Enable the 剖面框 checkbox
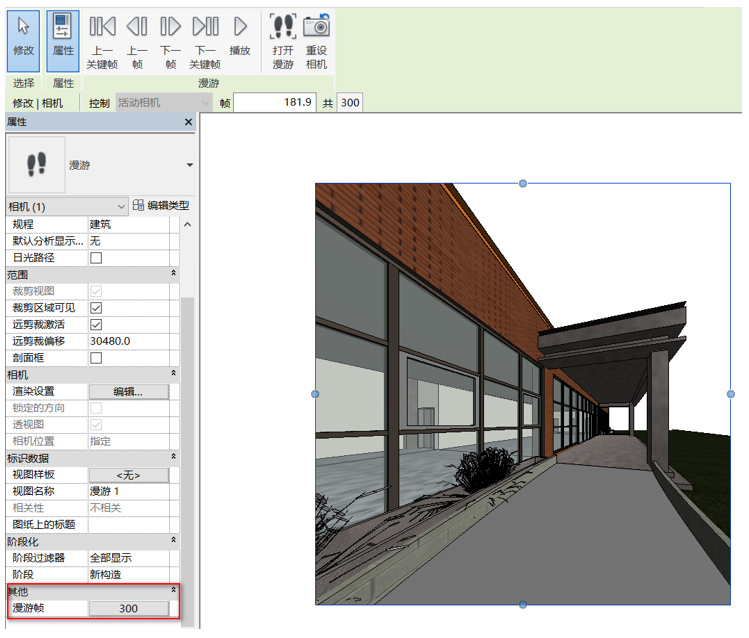This screenshot has height=638, width=749. click(97, 358)
